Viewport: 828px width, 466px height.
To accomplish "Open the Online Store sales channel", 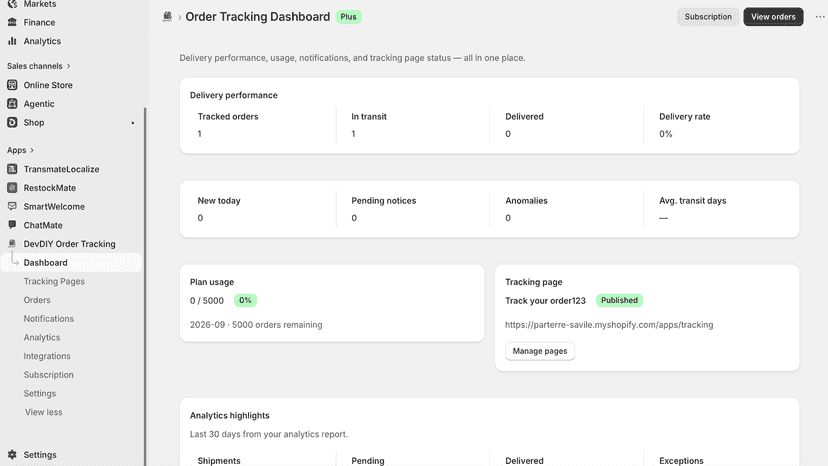I will point(48,85).
